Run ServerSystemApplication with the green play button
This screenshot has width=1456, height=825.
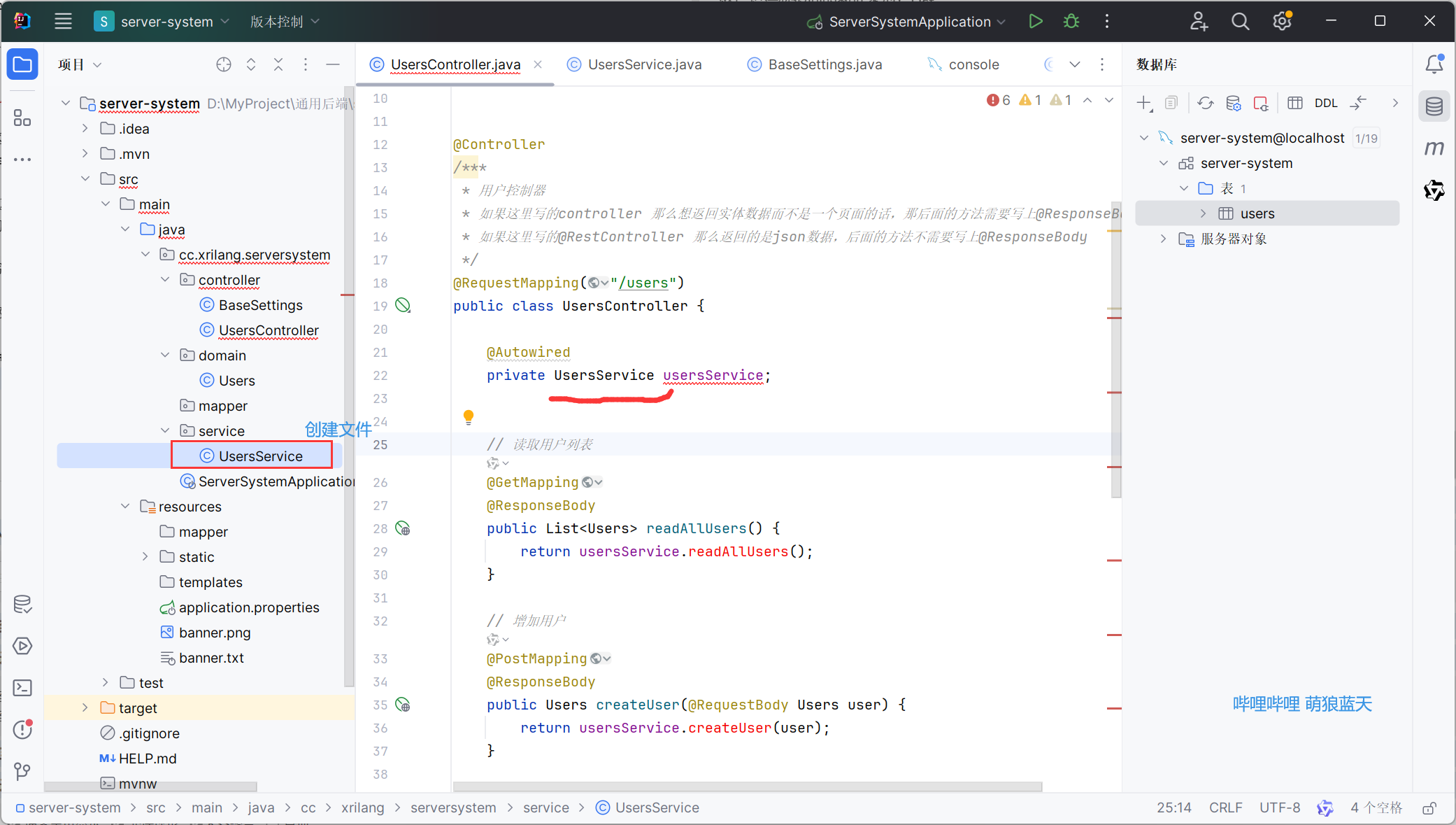pyautogui.click(x=1036, y=21)
